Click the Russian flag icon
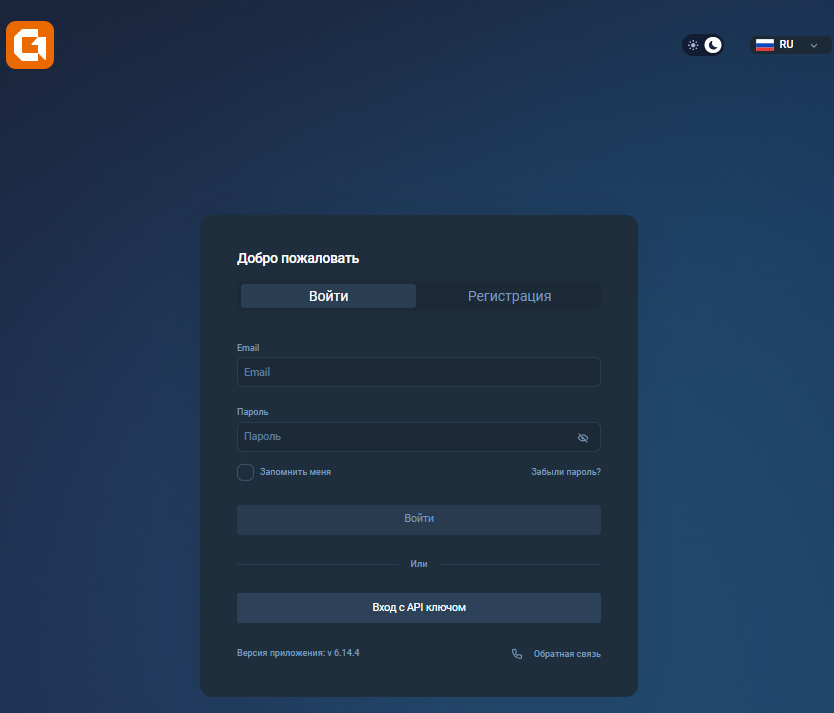 click(765, 45)
